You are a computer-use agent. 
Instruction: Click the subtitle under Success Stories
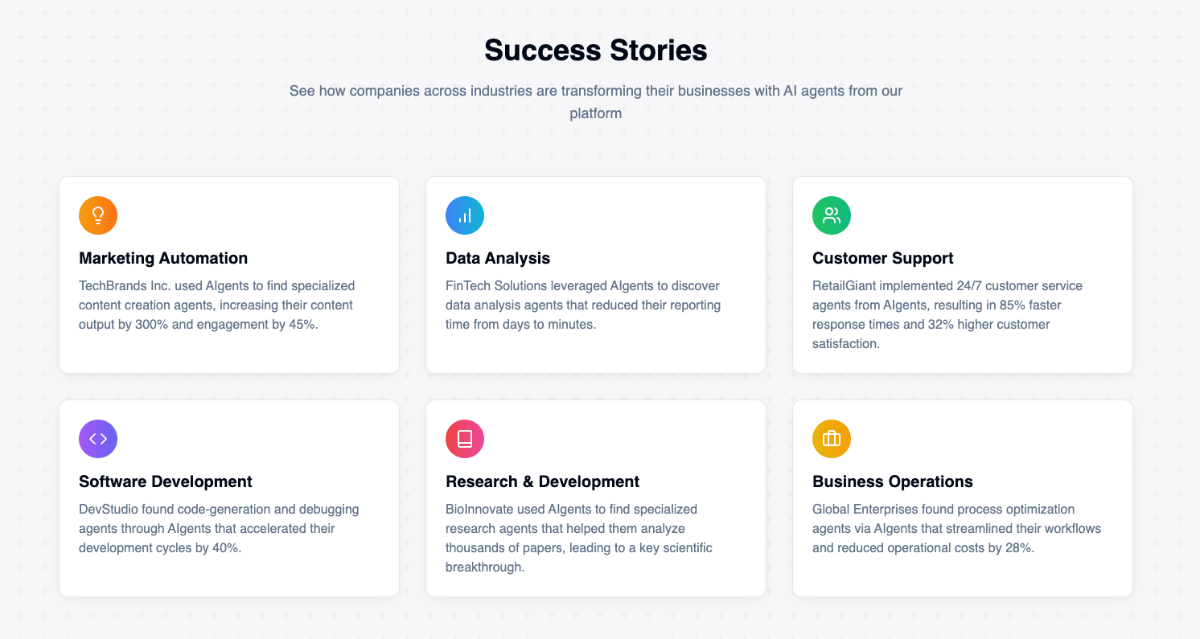click(x=596, y=102)
